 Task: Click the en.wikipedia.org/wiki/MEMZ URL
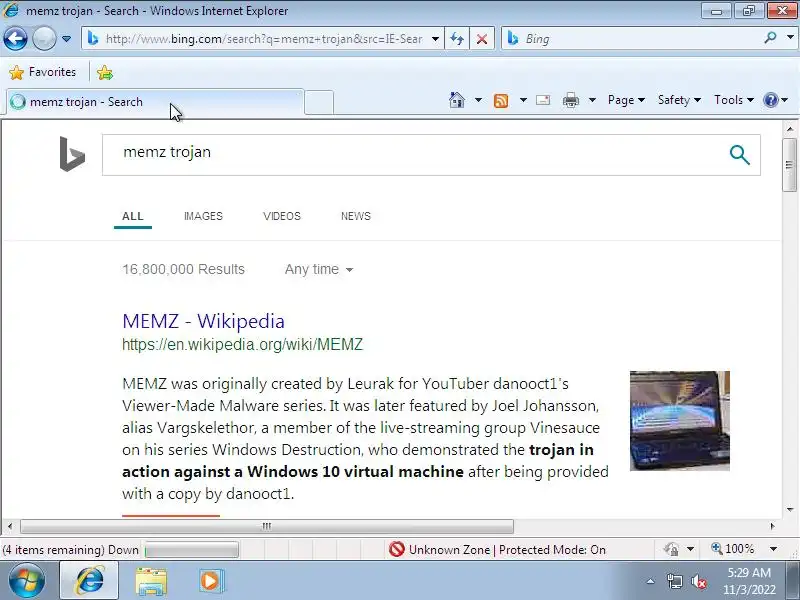pos(242,345)
